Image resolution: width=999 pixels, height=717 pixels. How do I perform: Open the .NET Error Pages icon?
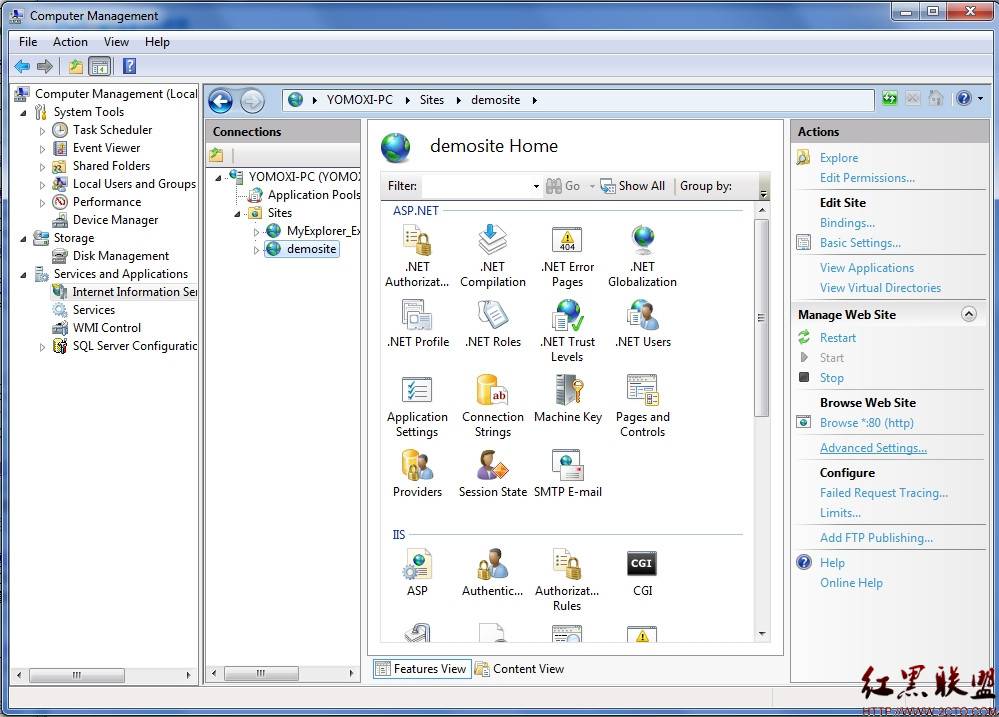pos(567,241)
